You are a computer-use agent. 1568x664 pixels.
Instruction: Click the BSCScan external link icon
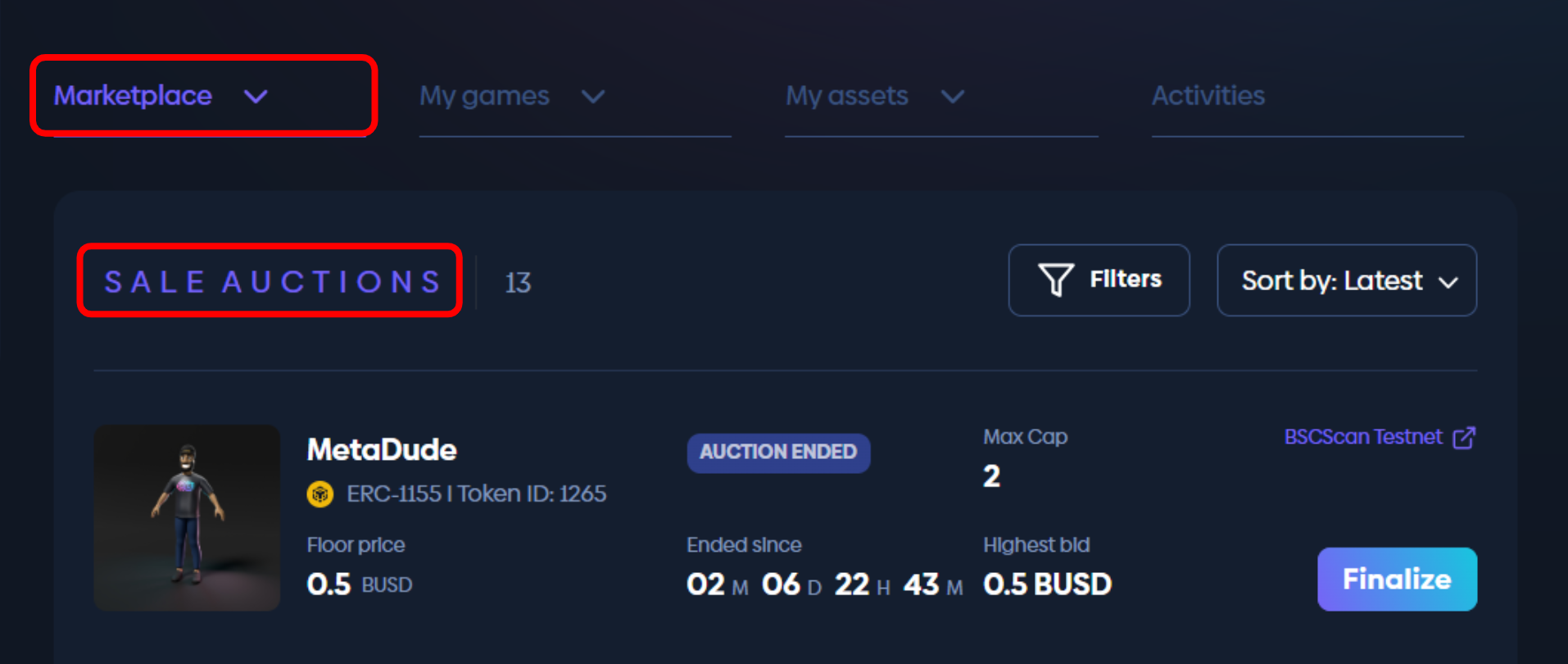point(1464,438)
